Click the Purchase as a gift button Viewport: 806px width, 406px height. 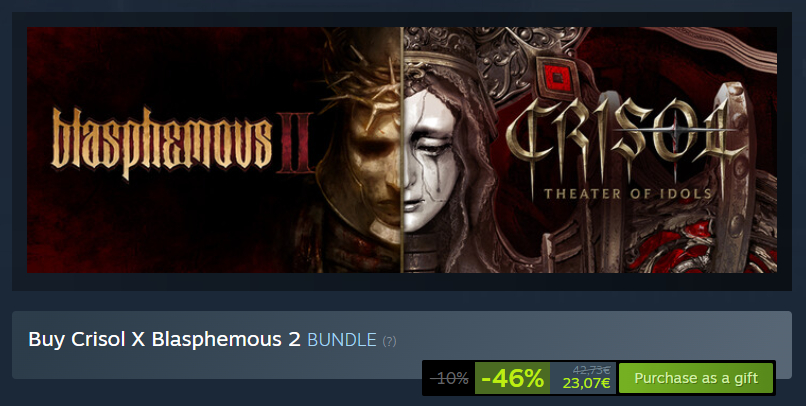point(695,378)
